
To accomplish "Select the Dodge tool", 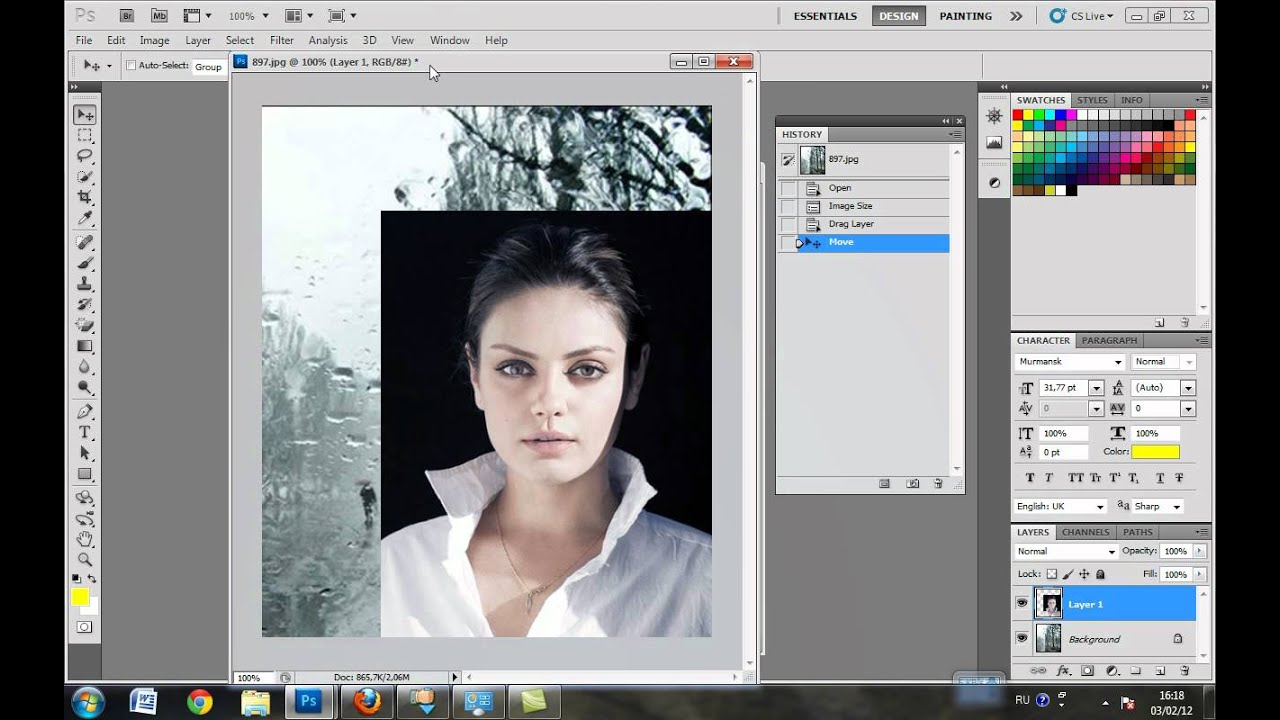I will (85, 388).
